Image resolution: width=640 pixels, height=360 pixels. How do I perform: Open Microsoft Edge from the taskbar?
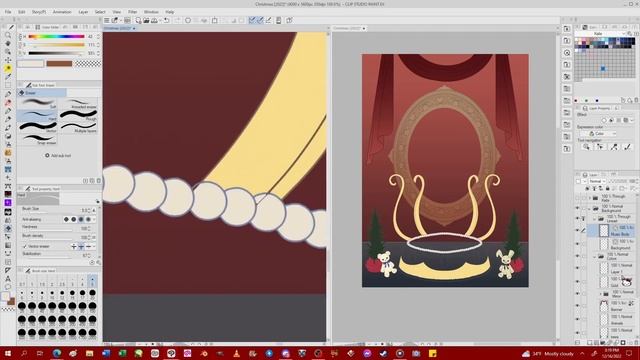point(57,353)
